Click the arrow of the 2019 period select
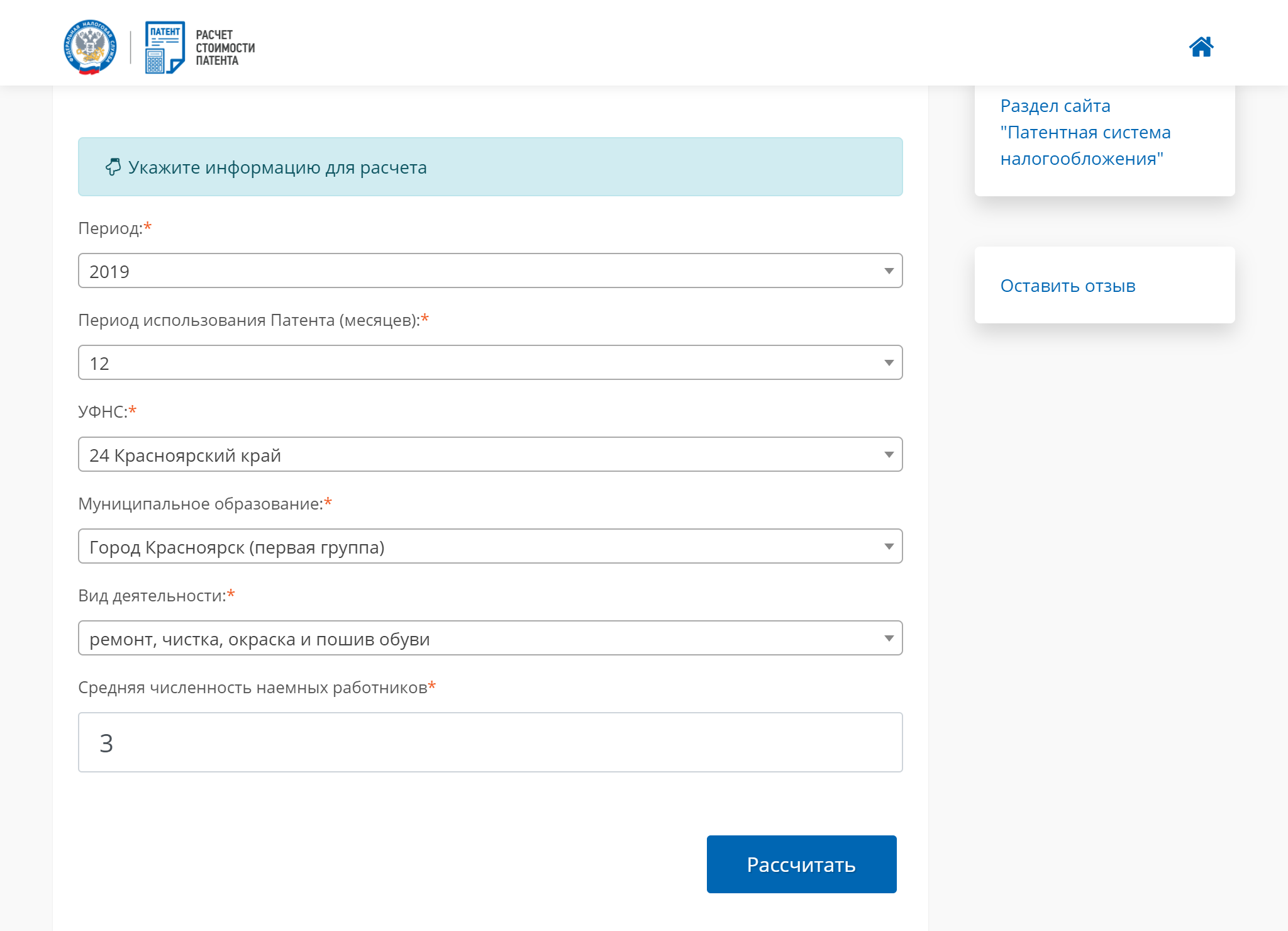 click(889, 271)
